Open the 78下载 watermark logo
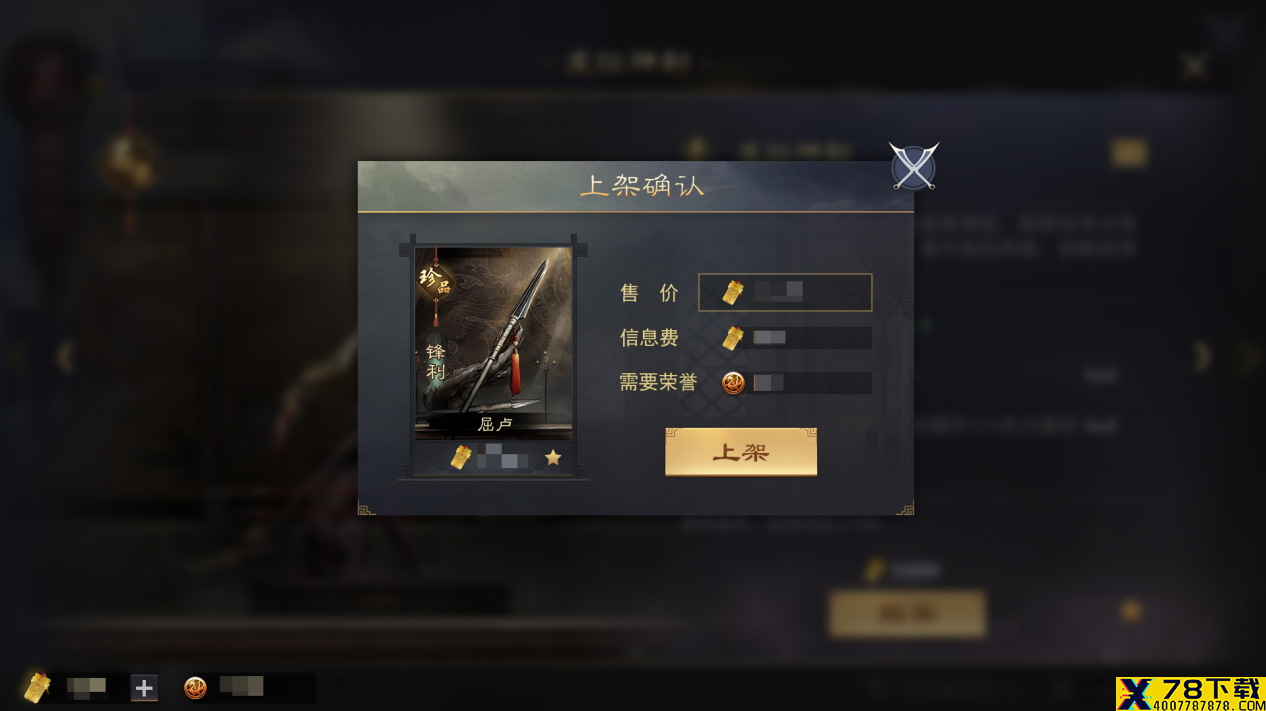 [1190, 693]
